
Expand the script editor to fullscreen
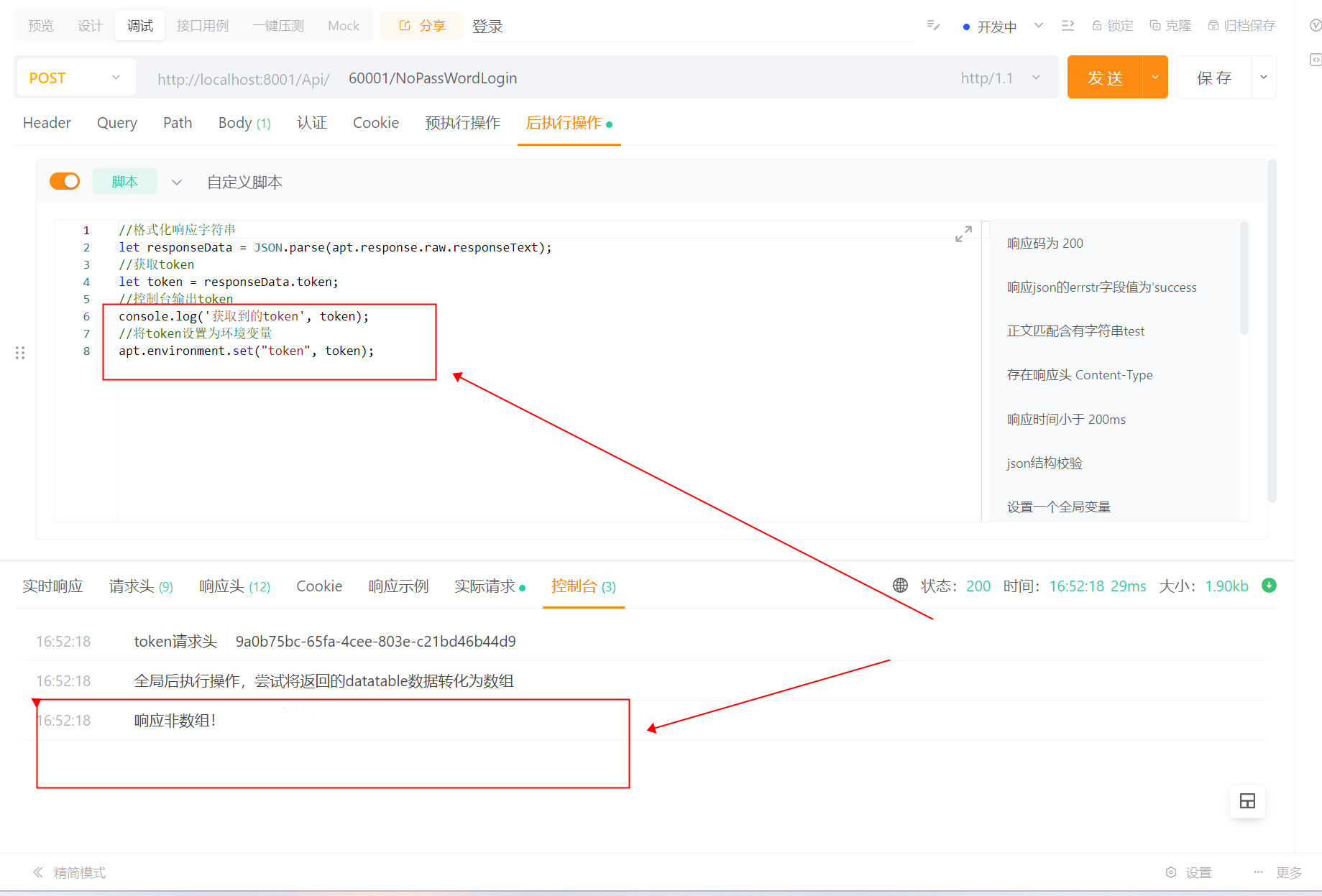pos(963,234)
